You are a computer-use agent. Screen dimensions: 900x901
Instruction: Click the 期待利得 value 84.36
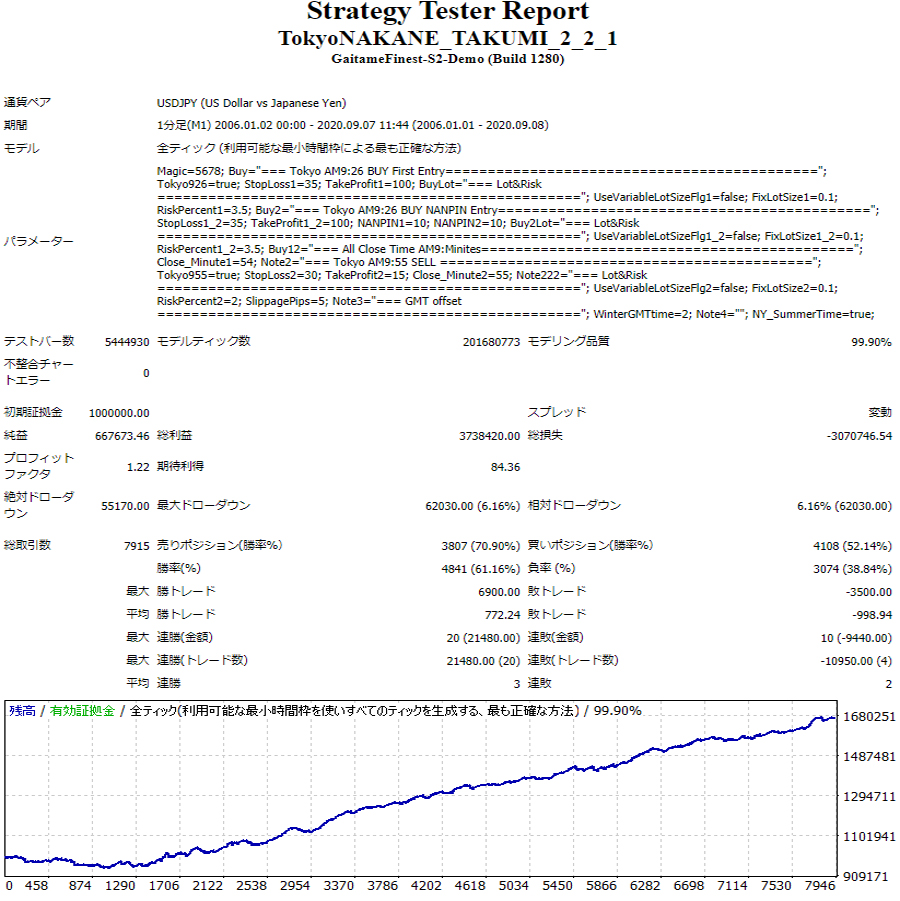click(x=505, y=467)
